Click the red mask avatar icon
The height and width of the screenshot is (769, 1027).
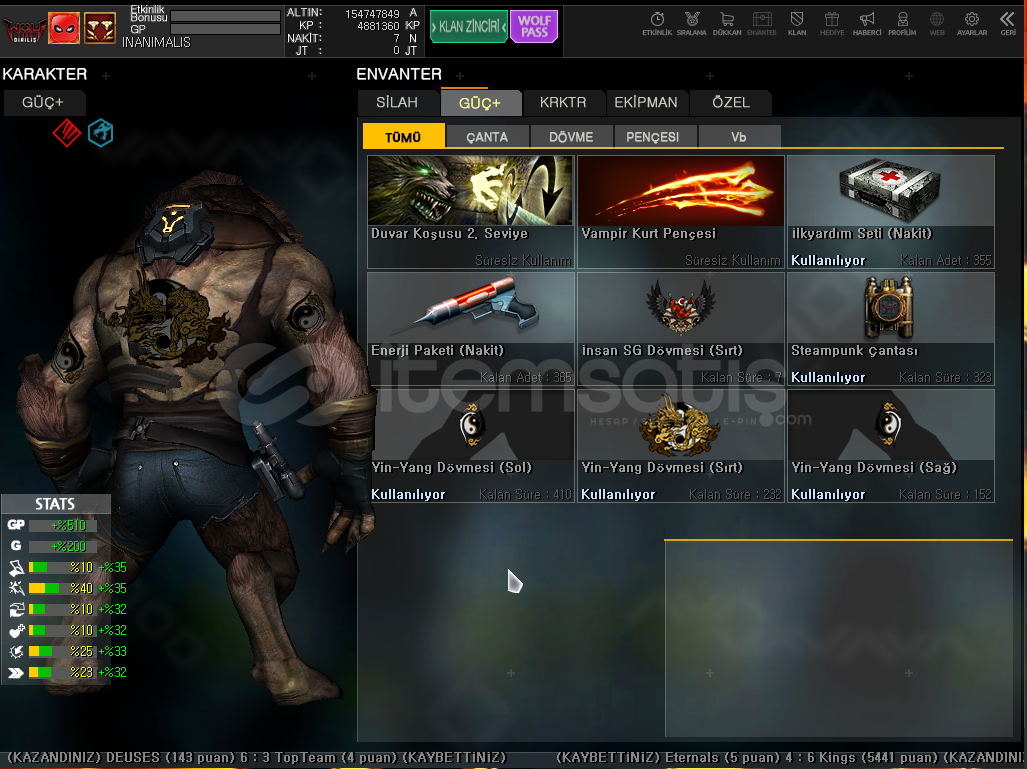click(64, 28)
